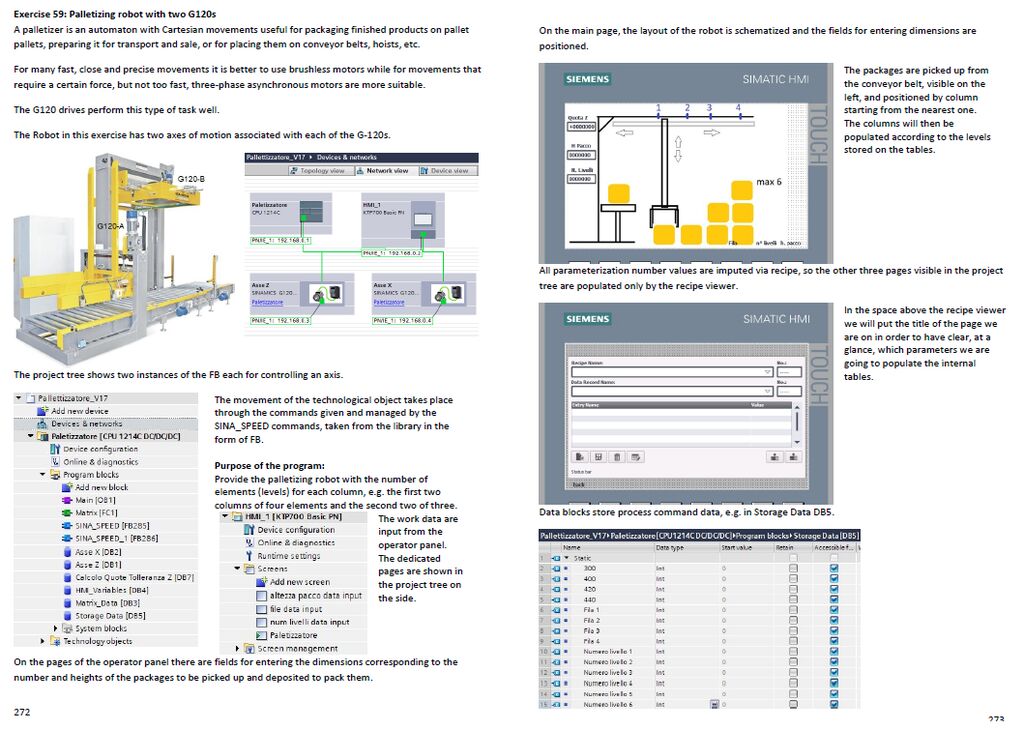Toggle Accessible checkbox for Fila 1 row
The image size is (1024, 730).
(834, 610)
